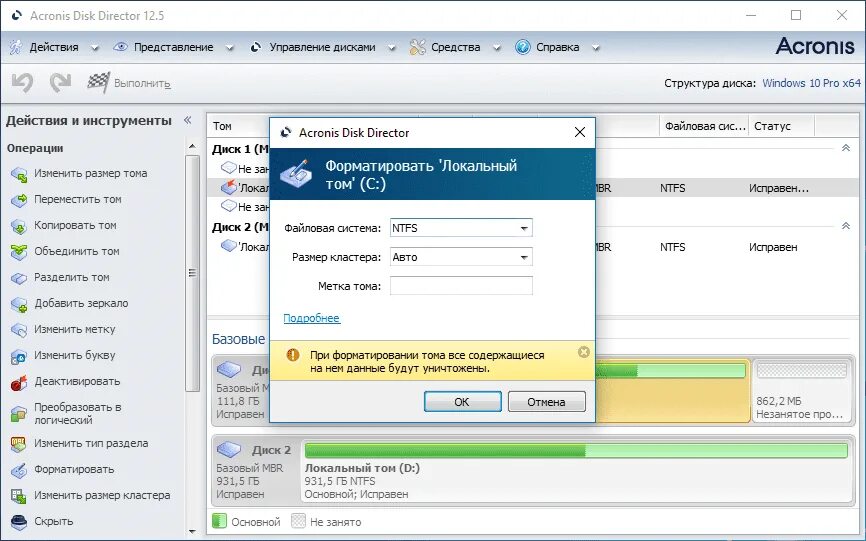The width and height of the screenshot is (866, 541).
Task: Click the Переместить том icon
Action: coord(19,200)
